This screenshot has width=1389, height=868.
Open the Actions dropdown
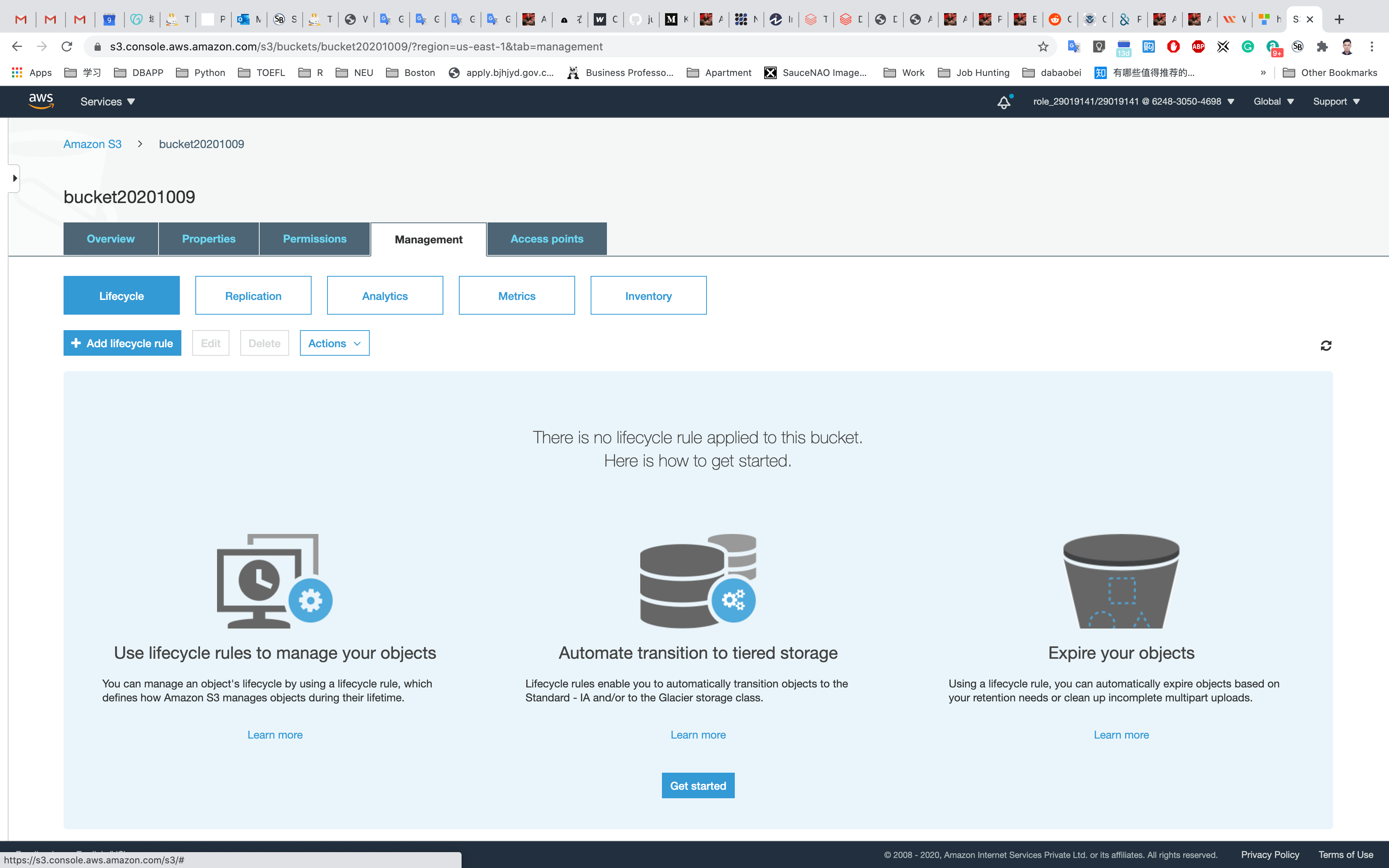334,343
